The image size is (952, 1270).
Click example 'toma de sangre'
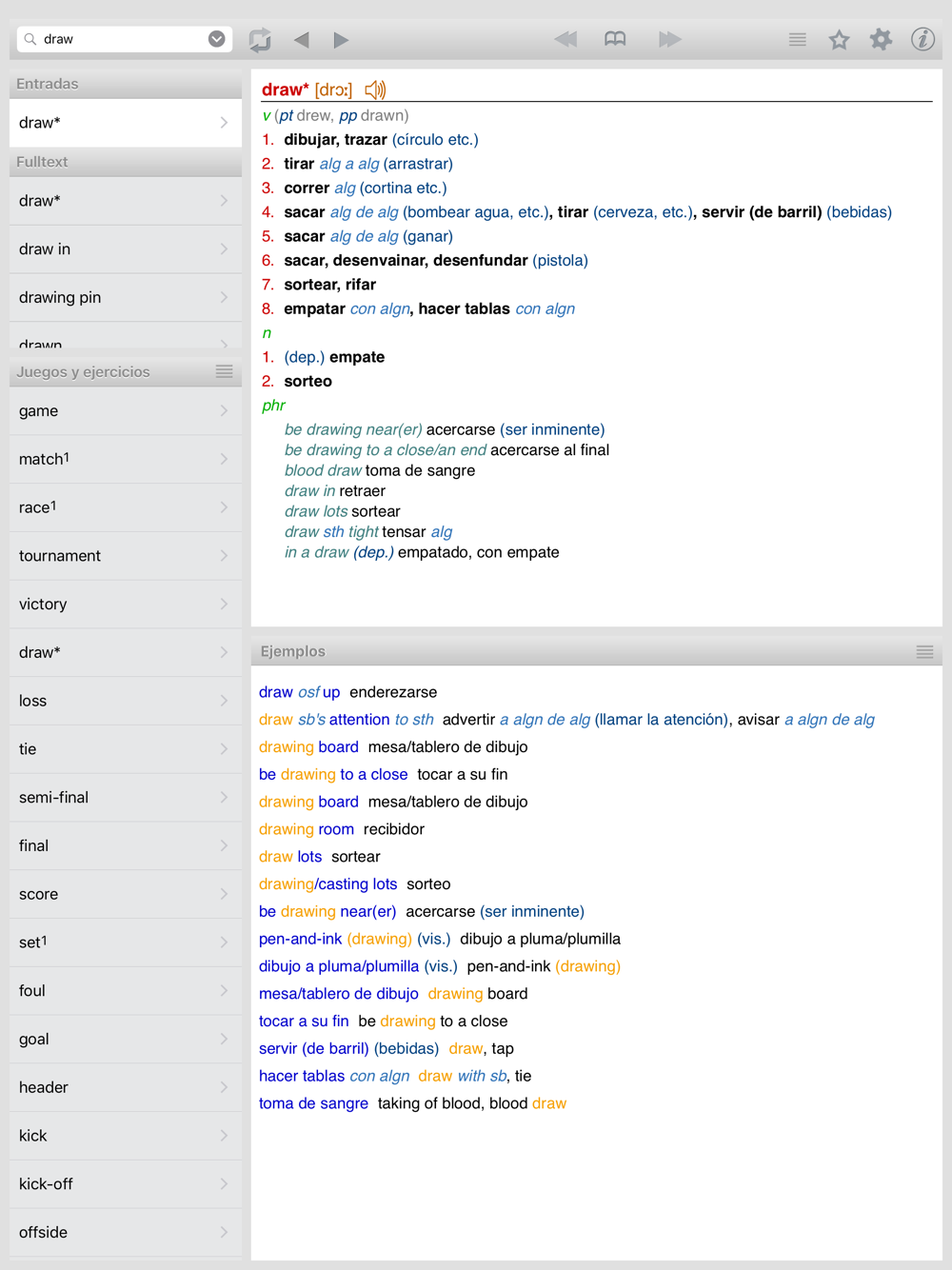pyautogui.click(x=313, y=1103)
